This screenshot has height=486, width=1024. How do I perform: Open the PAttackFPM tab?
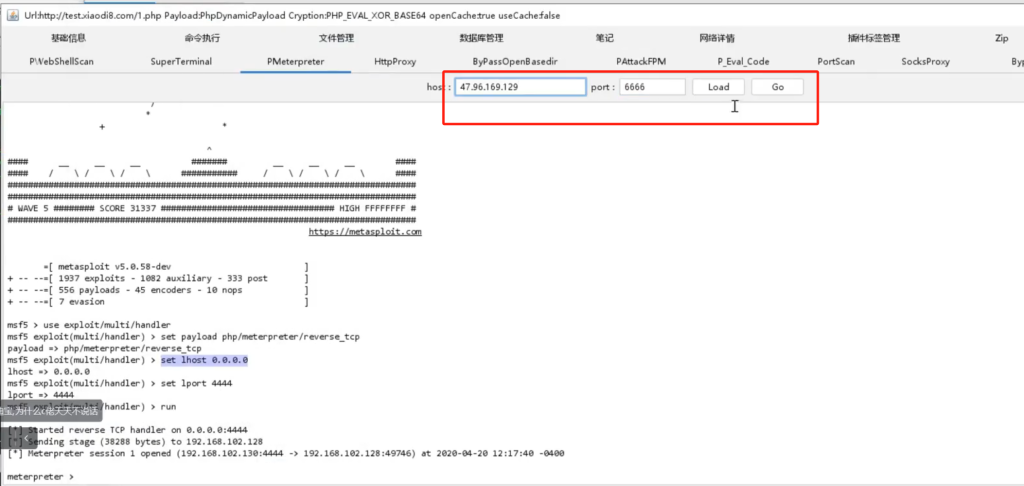pyautogui.click(x=641, y=62)
